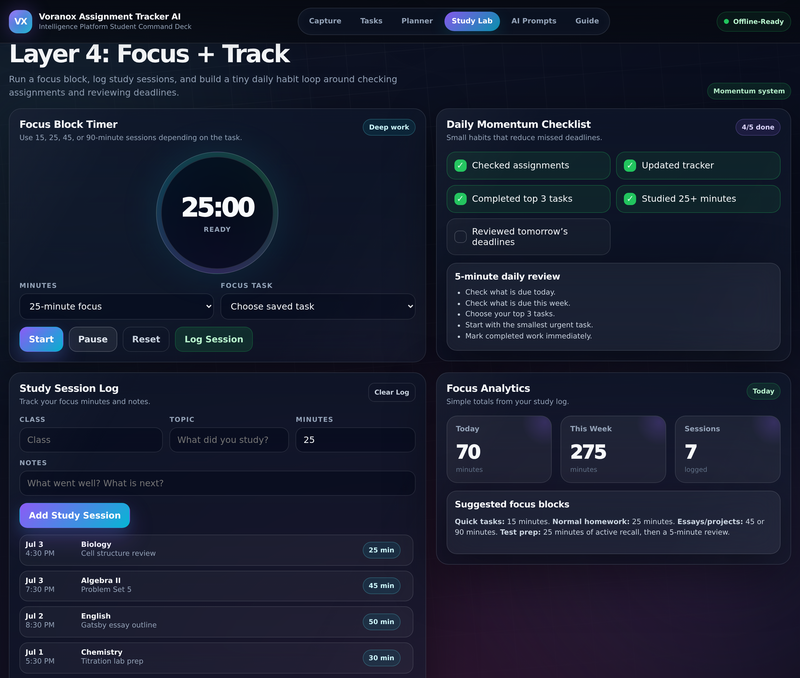Select the Algebra II Problem Set 5 entry

(x=216, y=586)
